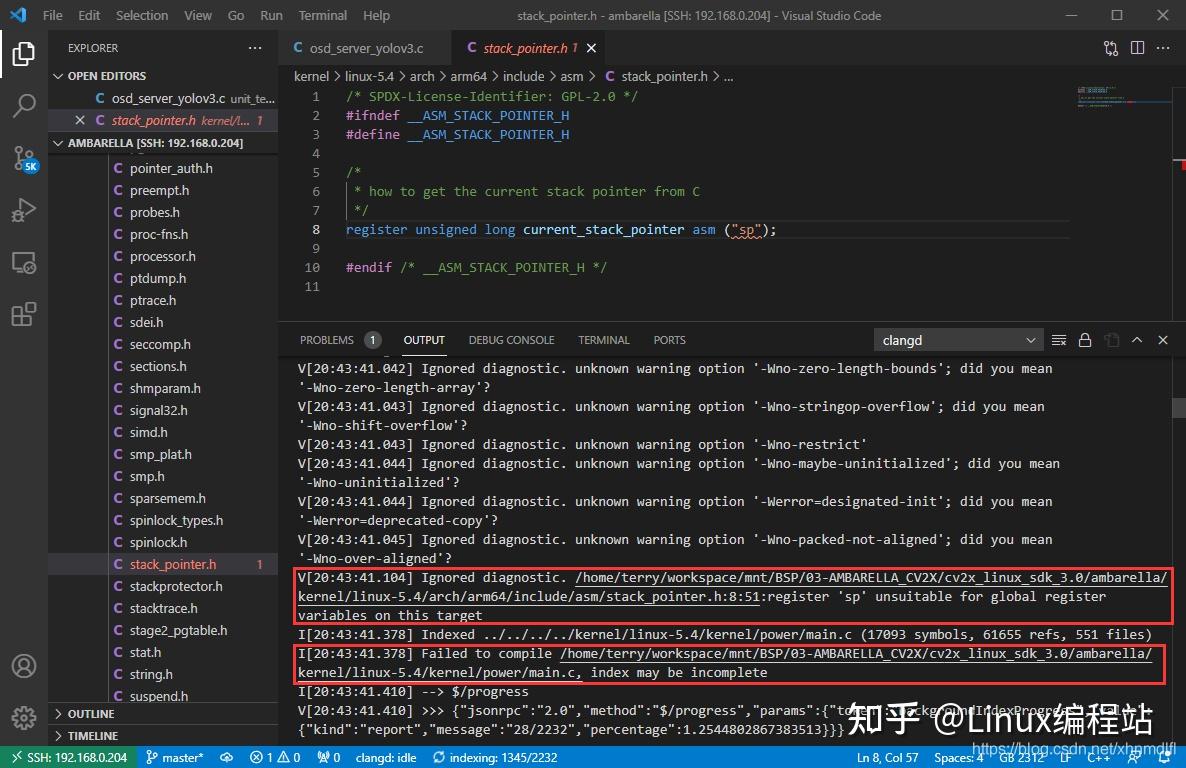
Task: Clear the Output panel contents
Action: pyautogui.click(x=1058, y=340)
